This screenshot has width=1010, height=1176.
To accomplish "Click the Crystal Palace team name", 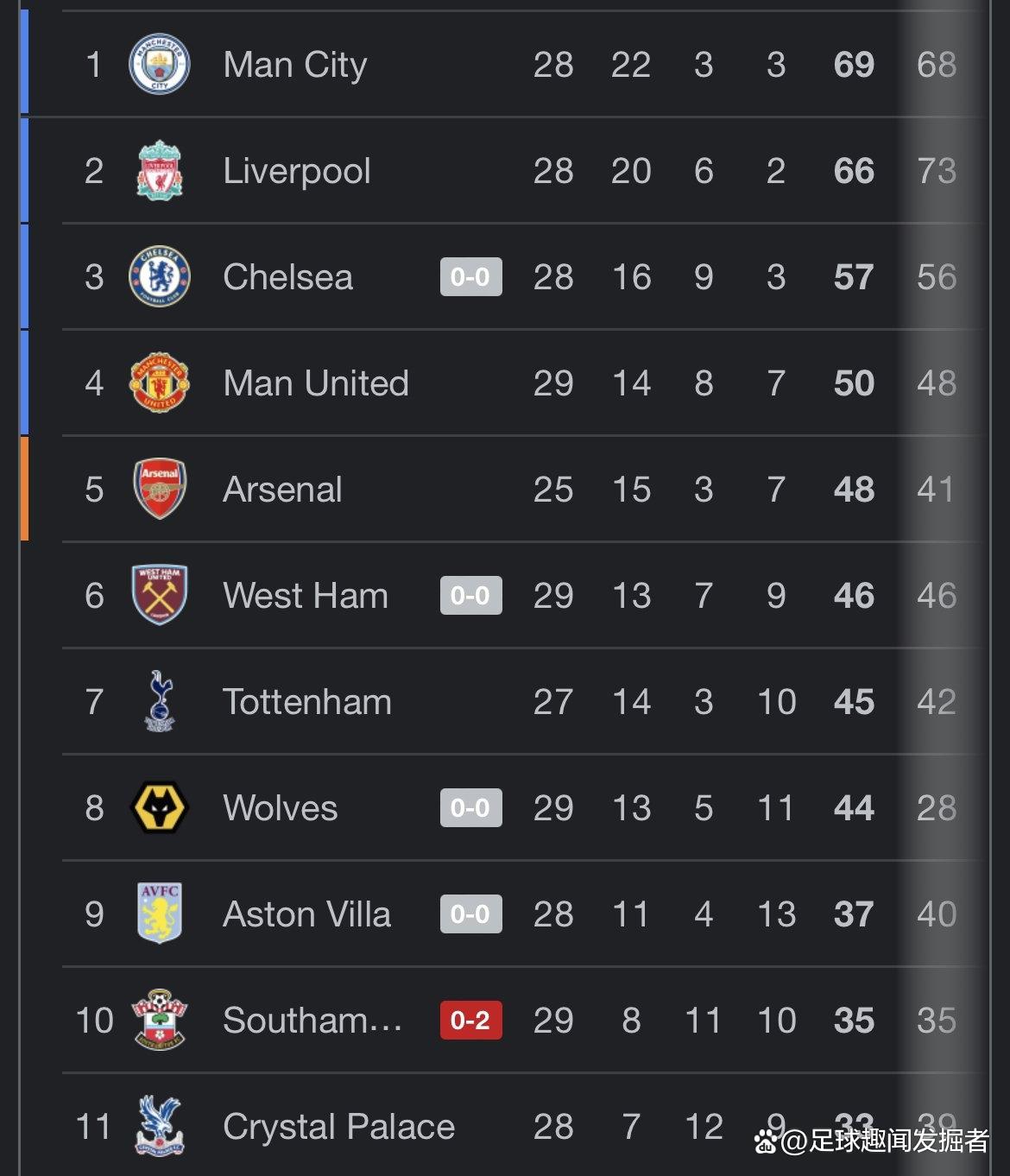I will (338, 1127).
